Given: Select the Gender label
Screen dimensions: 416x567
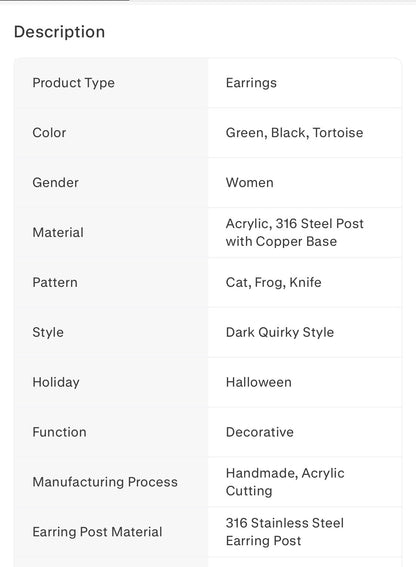Looking at the screenshot, I should (x=55, y=183).
